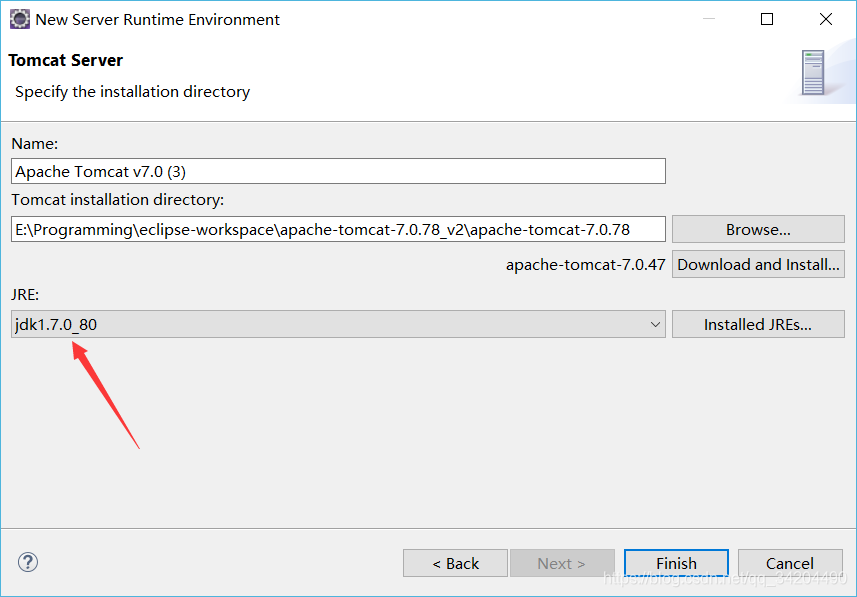Cancel the server runtime dialog
The height and width of the screenshot is (597, 857).
point(790,563)
